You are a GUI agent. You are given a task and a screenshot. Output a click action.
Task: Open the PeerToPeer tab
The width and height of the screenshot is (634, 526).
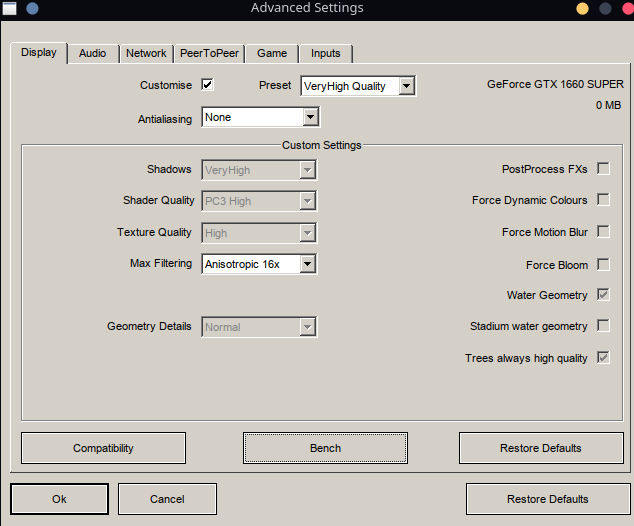pos(209,53)
